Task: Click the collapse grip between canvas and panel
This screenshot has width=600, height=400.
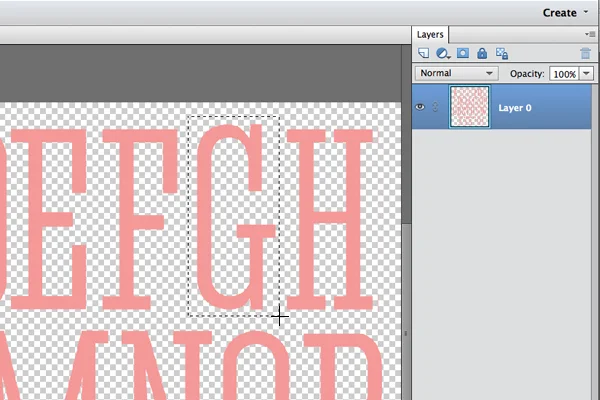Action: point(406,333)
